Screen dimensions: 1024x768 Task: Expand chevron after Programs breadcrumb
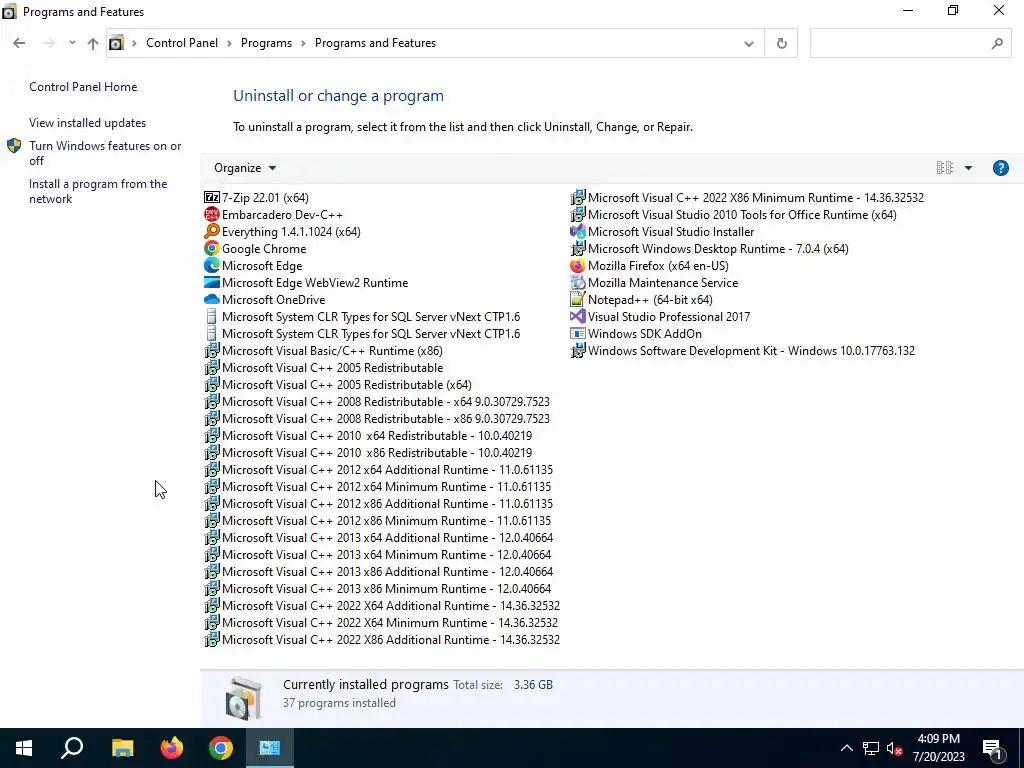click(304, 43)
